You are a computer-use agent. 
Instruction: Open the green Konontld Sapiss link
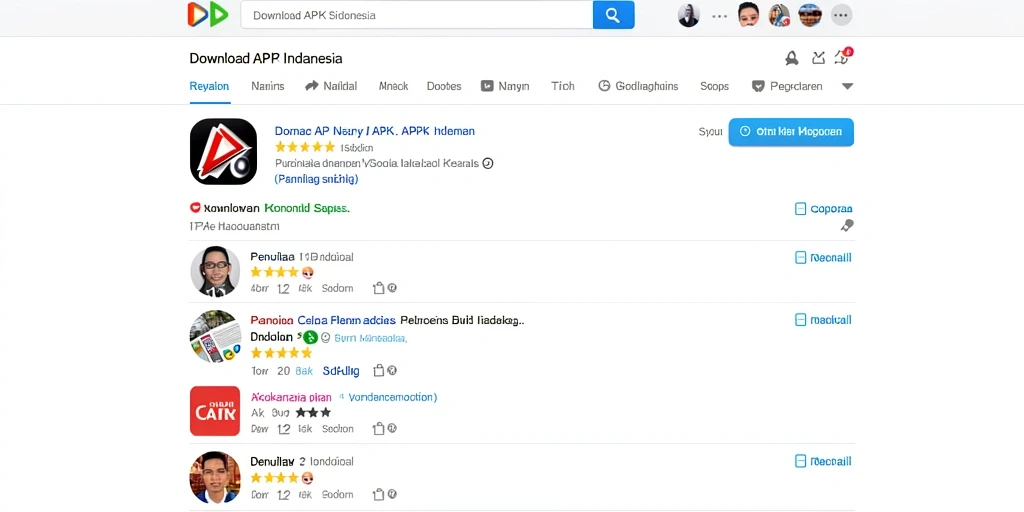(307, 208)
